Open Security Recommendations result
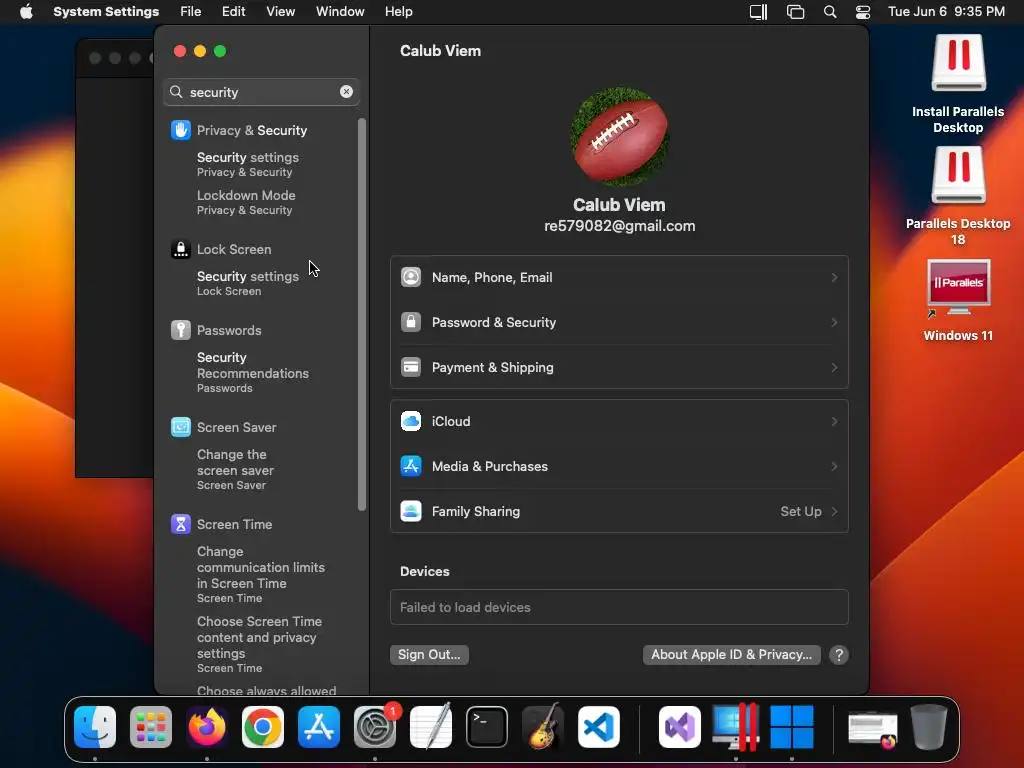Image resolution: width=1024 pixels, height=768 pixels. pyautogui.click(x=253, y=372)
